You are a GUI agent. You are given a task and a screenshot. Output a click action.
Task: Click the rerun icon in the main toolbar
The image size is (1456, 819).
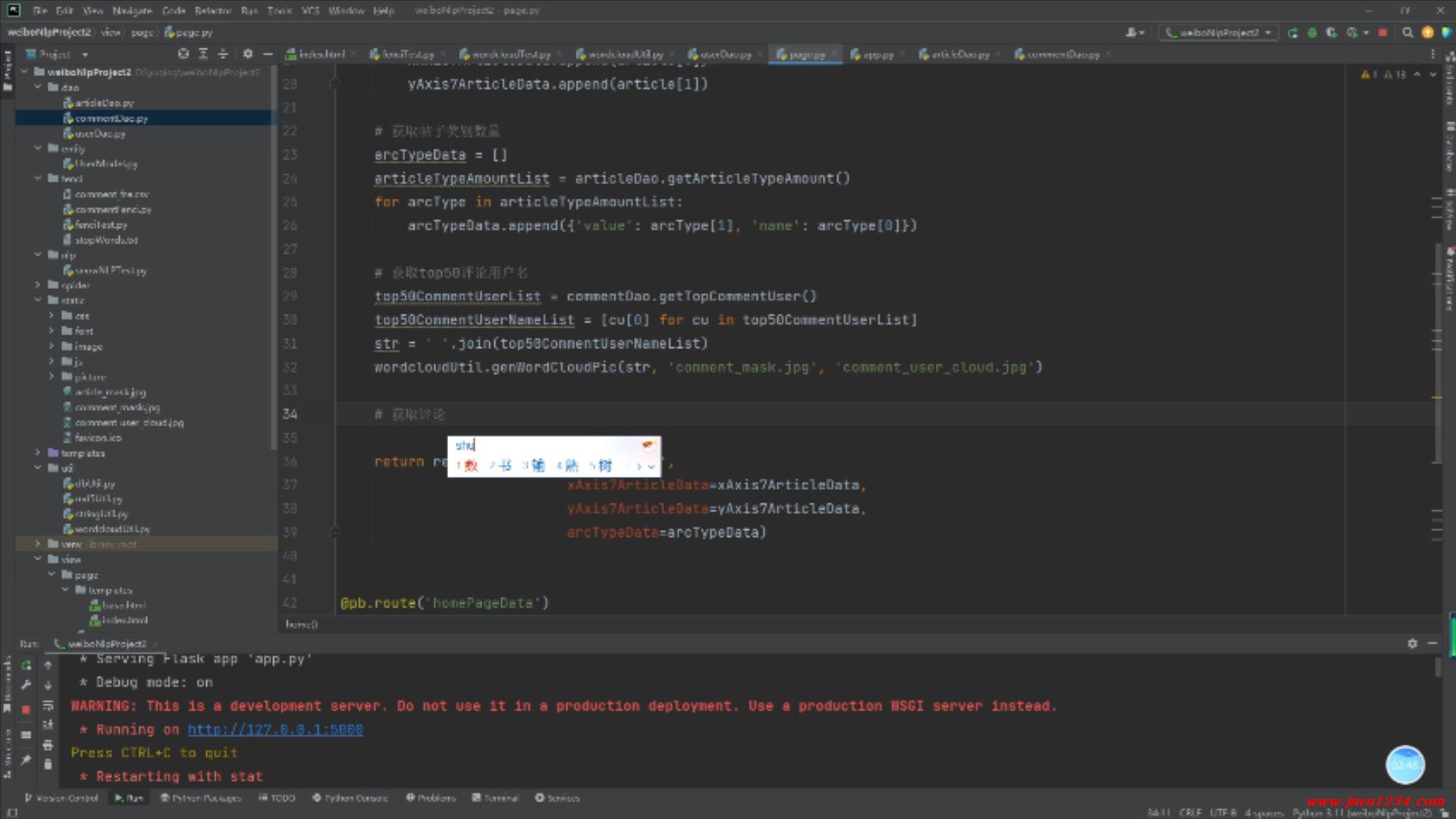coord(1293,33)
